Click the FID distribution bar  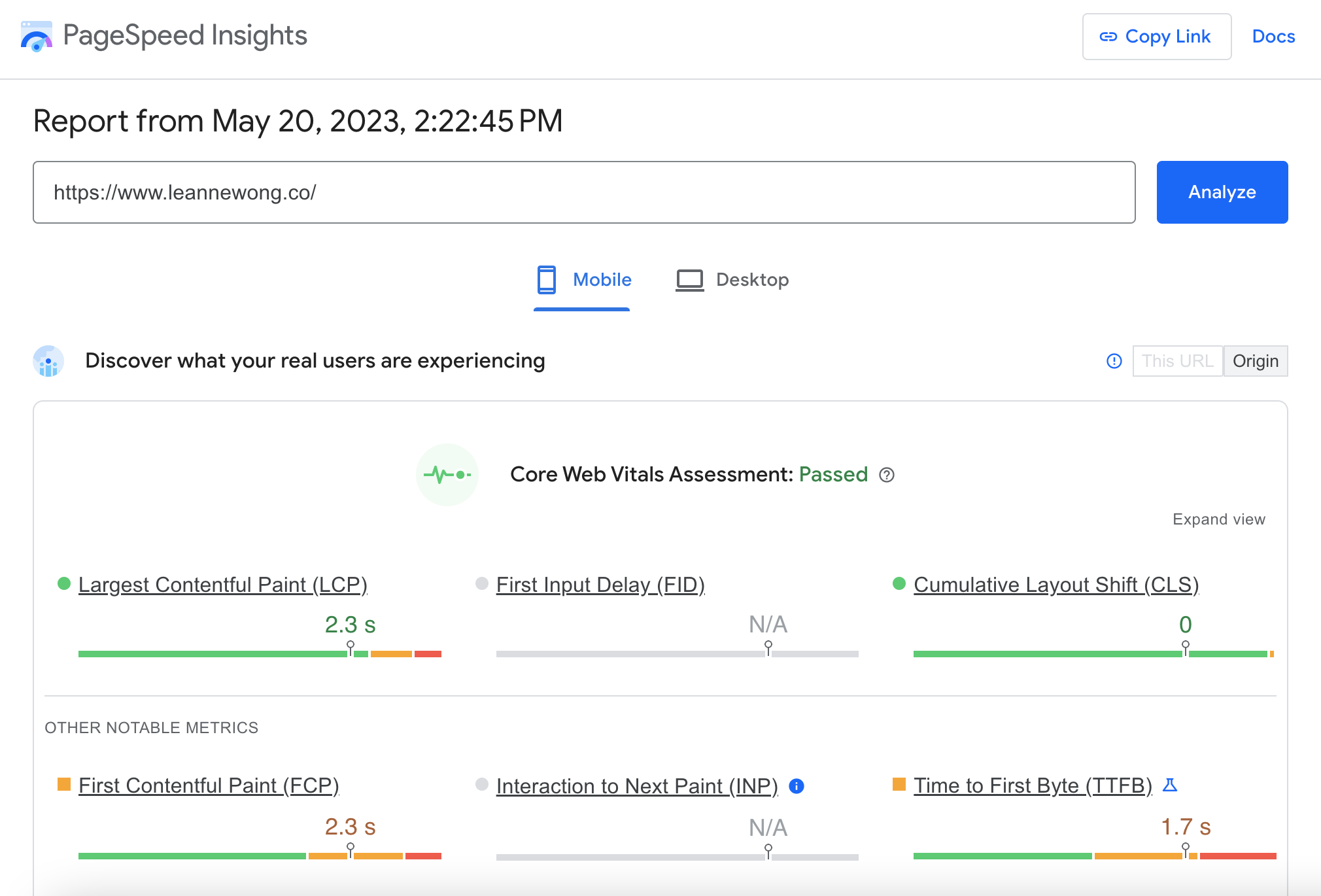677,654
